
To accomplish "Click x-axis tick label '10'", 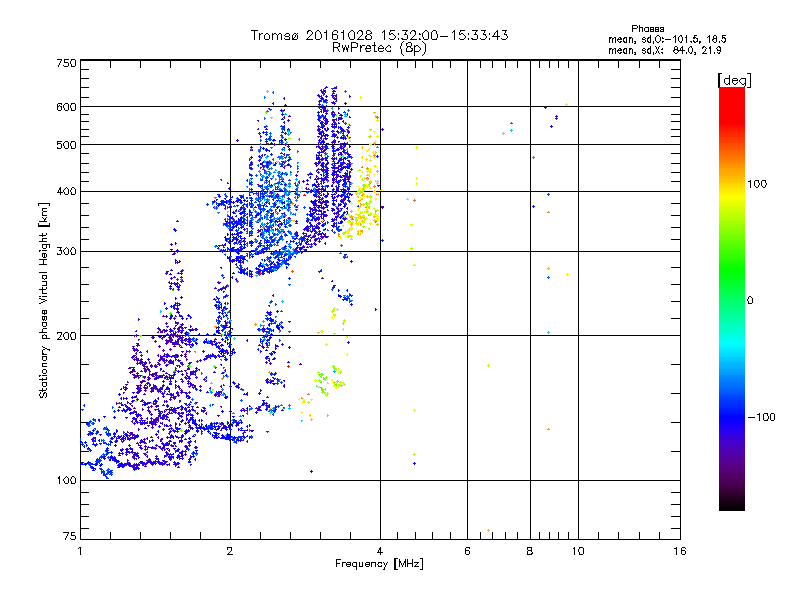I will (578, 551).
